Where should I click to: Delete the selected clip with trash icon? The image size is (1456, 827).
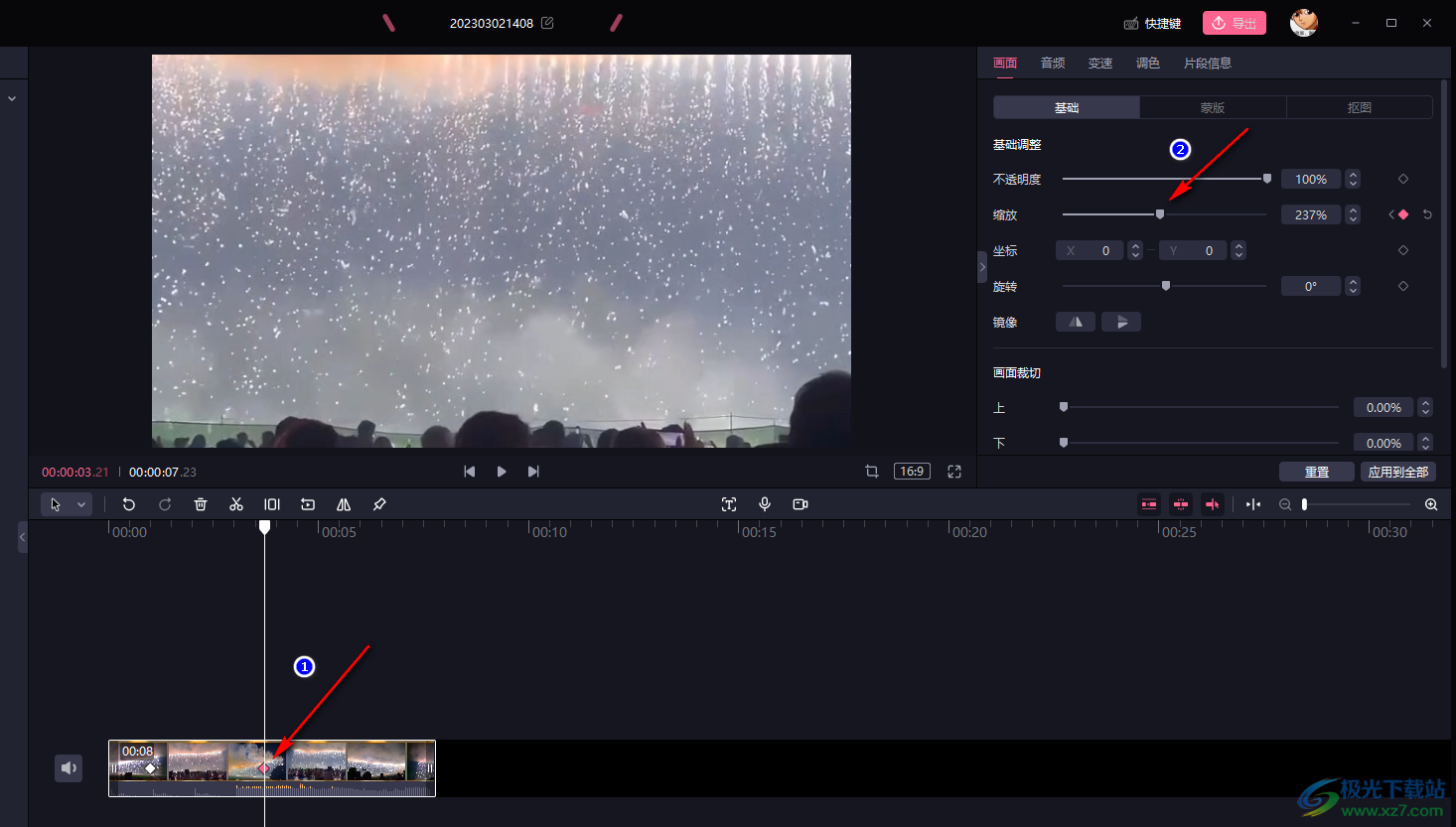[x=201, y=504]
